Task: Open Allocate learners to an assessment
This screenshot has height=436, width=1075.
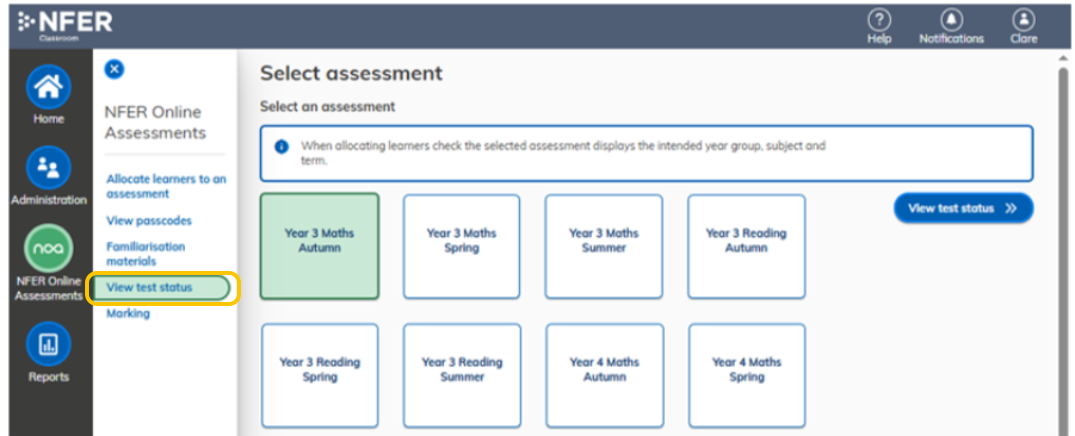Action: coord(166,186)
